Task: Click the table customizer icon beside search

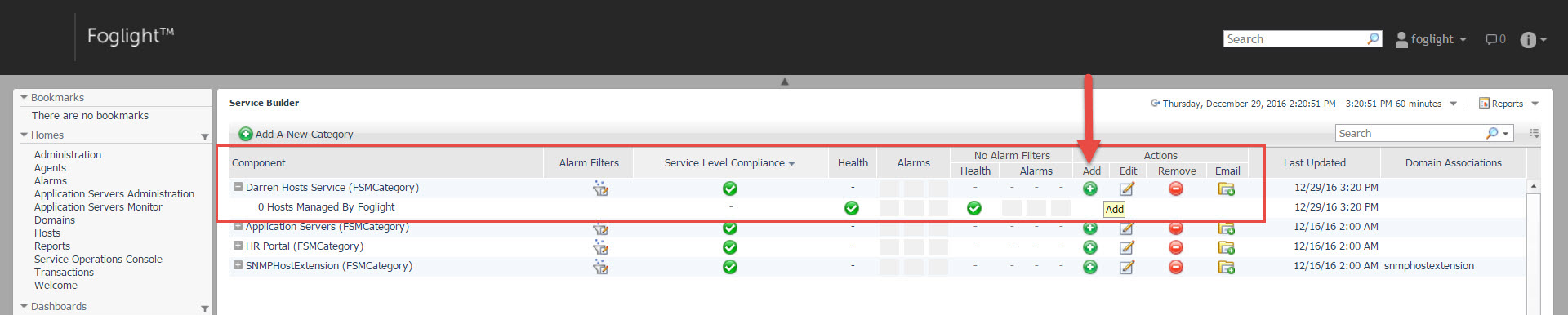Action: click(1534, 133)
